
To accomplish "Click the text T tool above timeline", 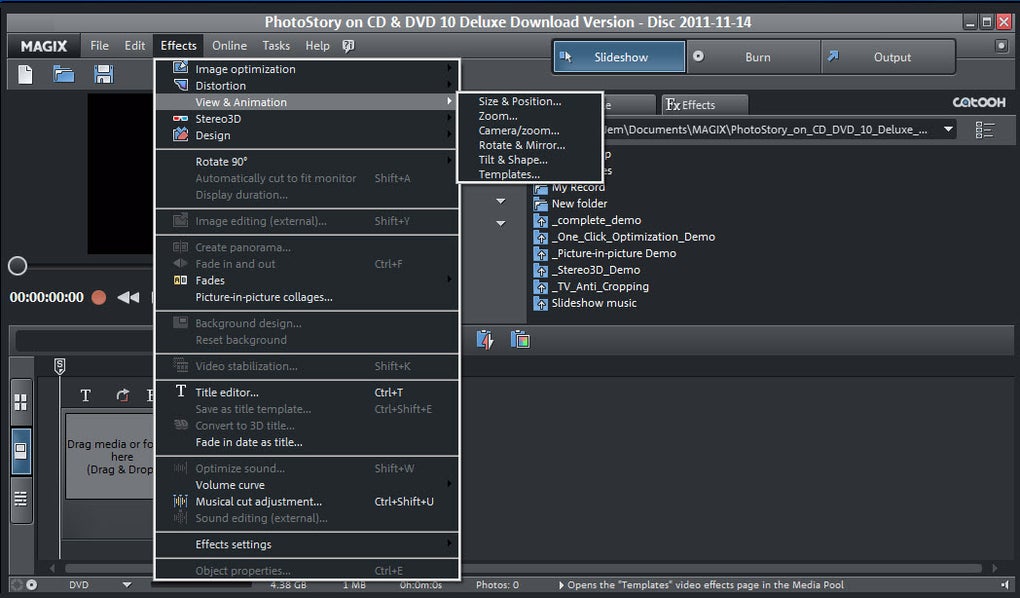I will [85, 395].
